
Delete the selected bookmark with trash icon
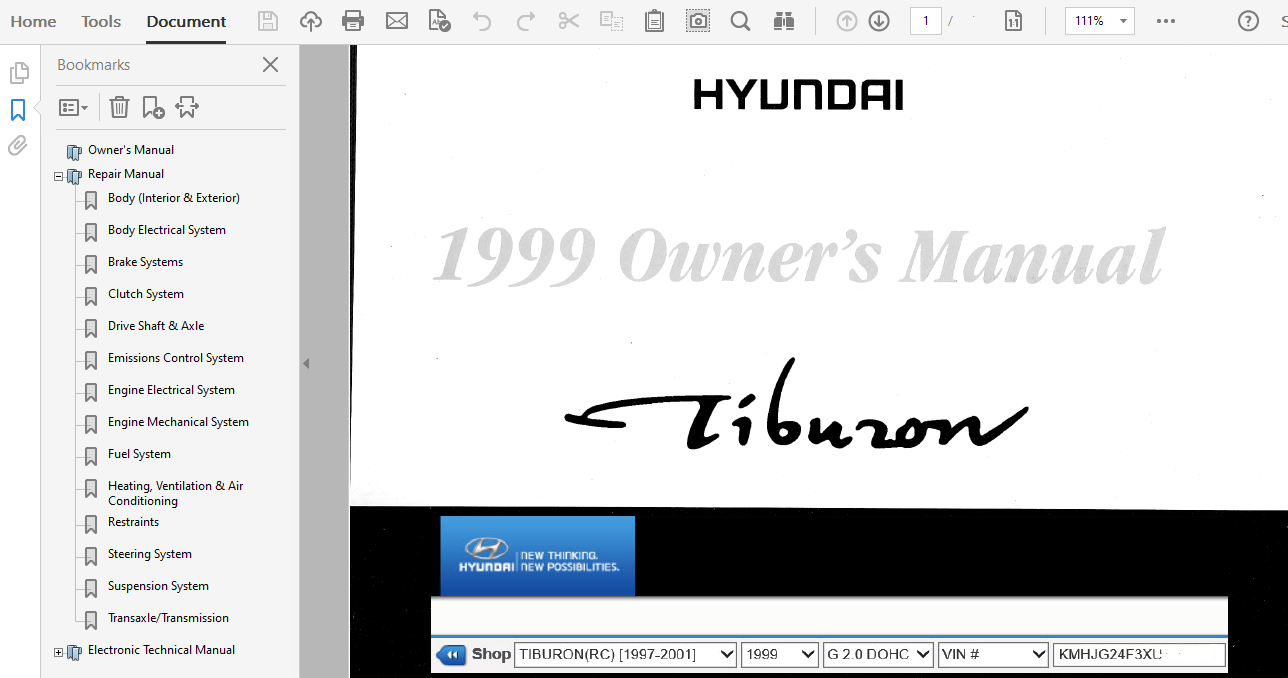pos(119,107)
